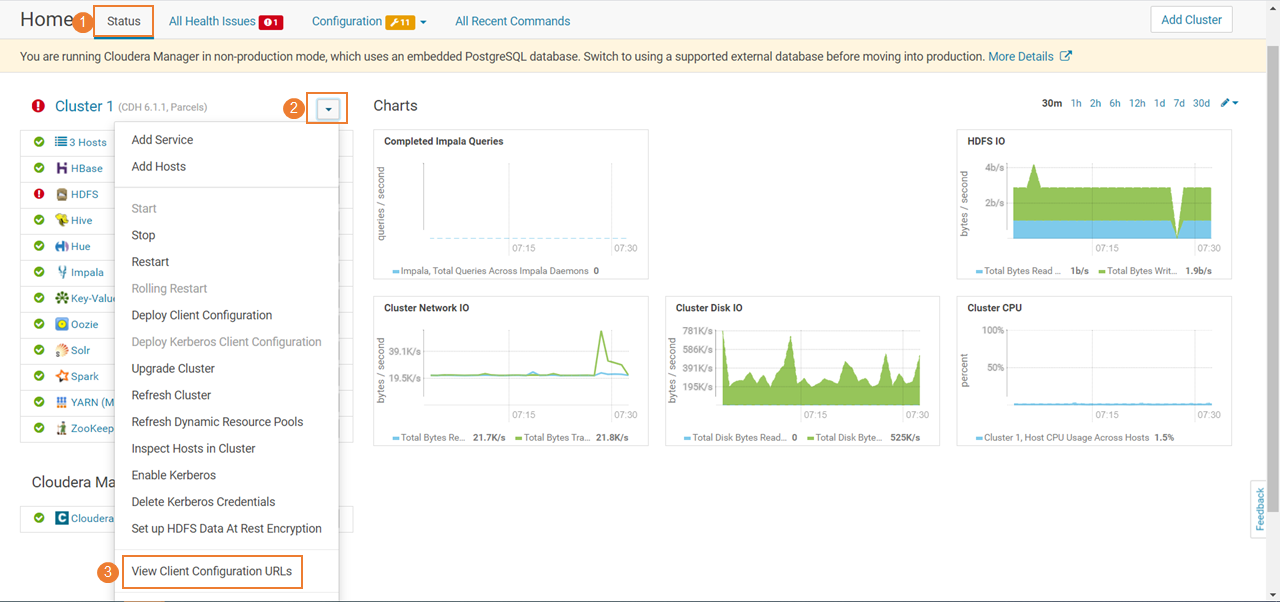Click the Impala service icon
This screenshot has height=602, width=1280.
pos(62,272)
